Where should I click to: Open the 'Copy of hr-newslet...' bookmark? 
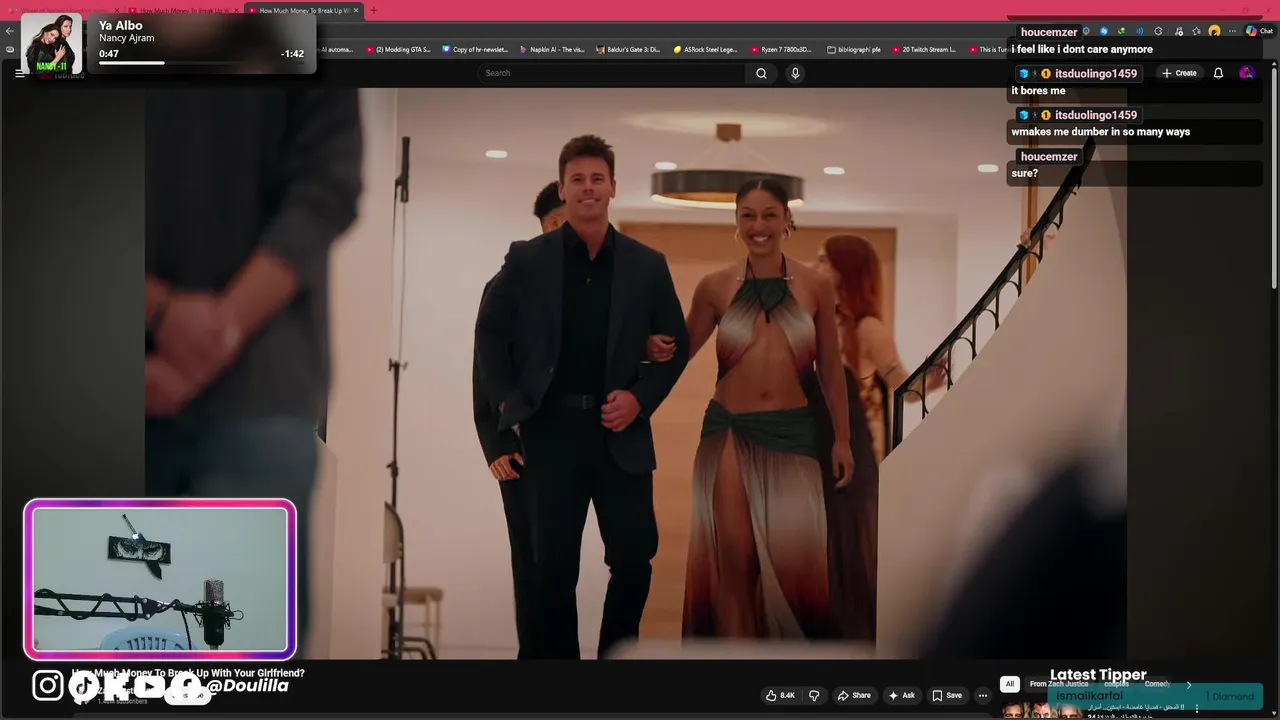(x=475, y=49)
